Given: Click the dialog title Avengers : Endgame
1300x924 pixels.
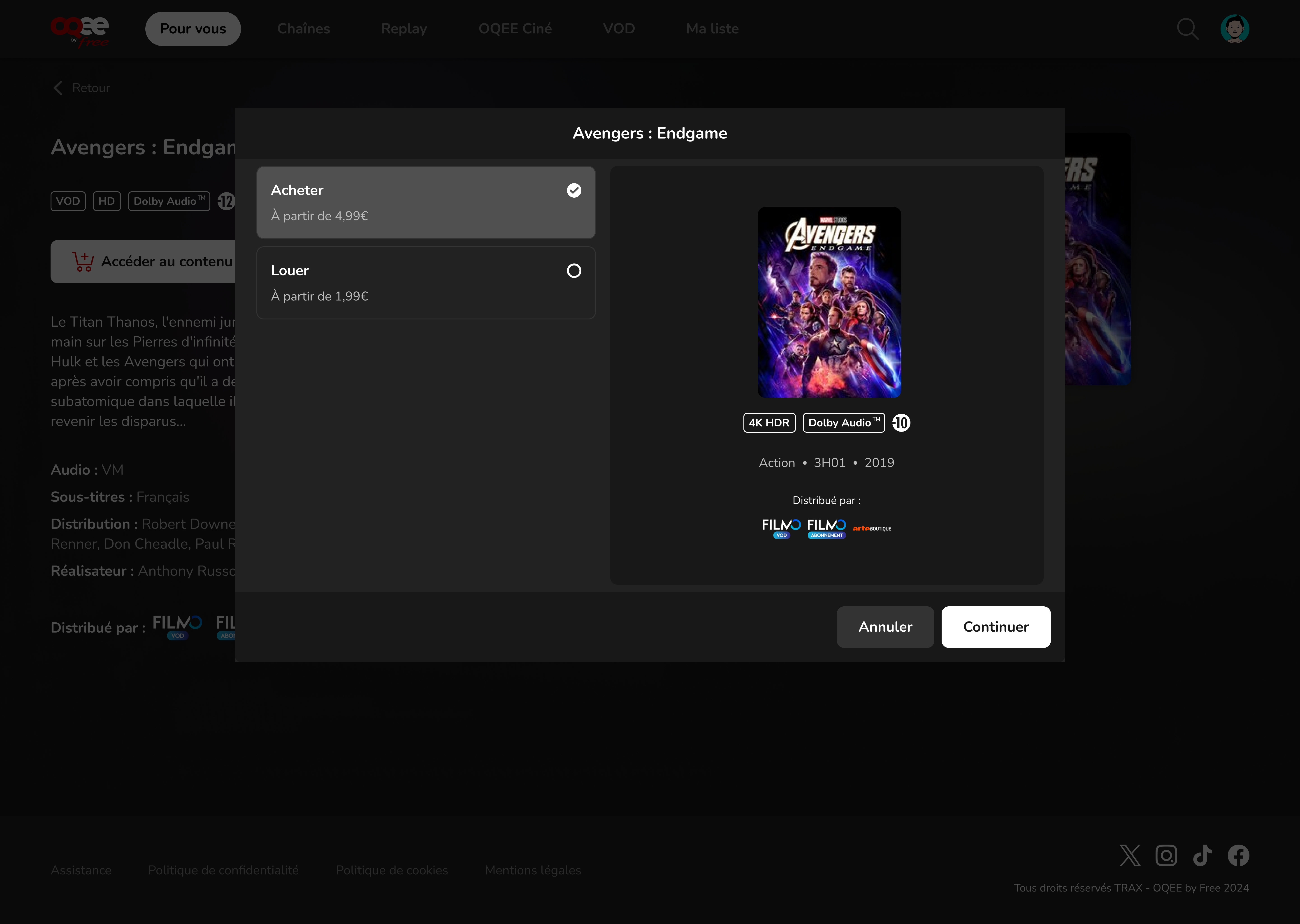Looking at the screenshot, I should (x=650, y=133).
